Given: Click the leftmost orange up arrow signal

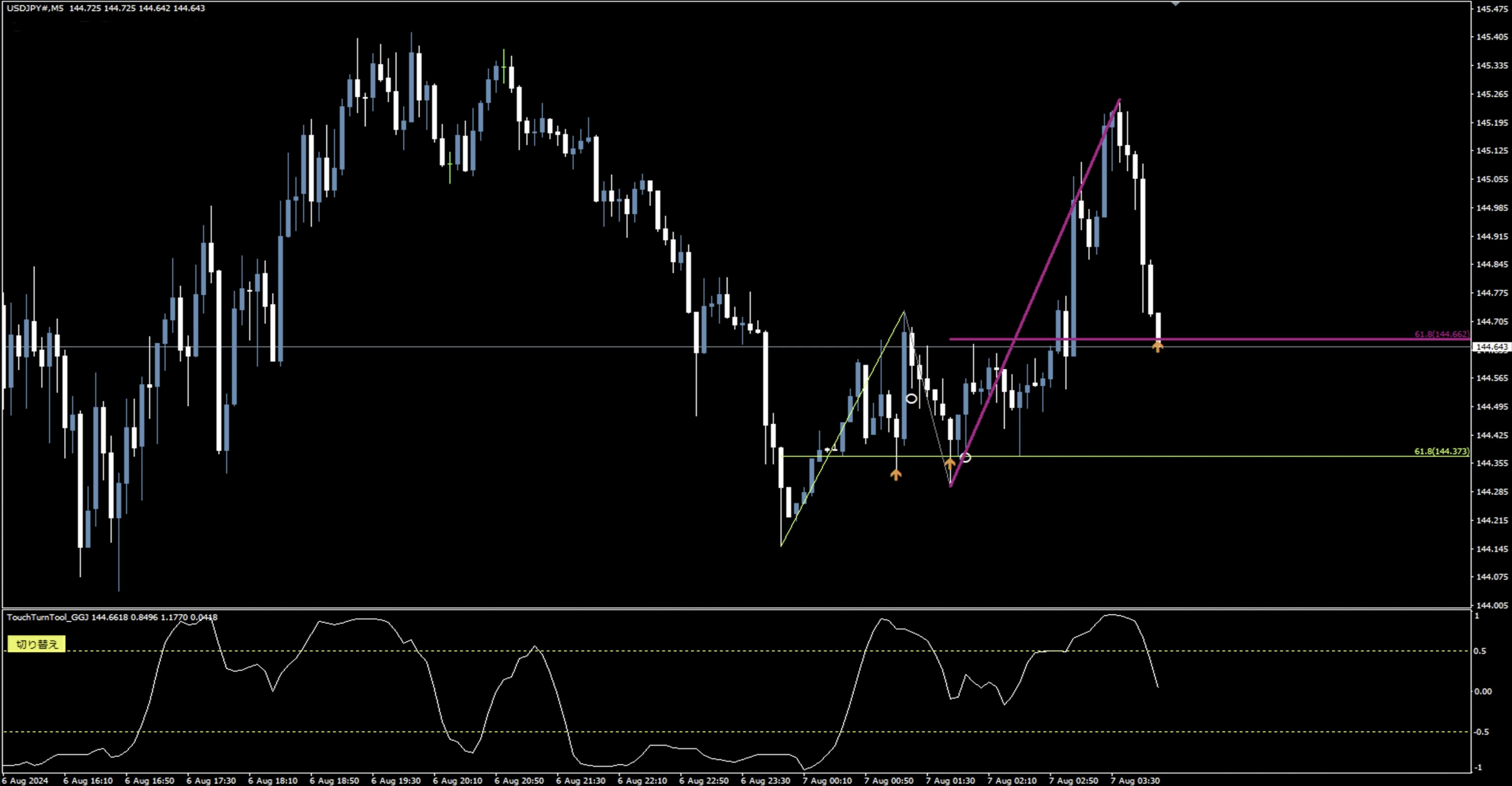Looking at the screenshot, I should [x=896, y=474].
